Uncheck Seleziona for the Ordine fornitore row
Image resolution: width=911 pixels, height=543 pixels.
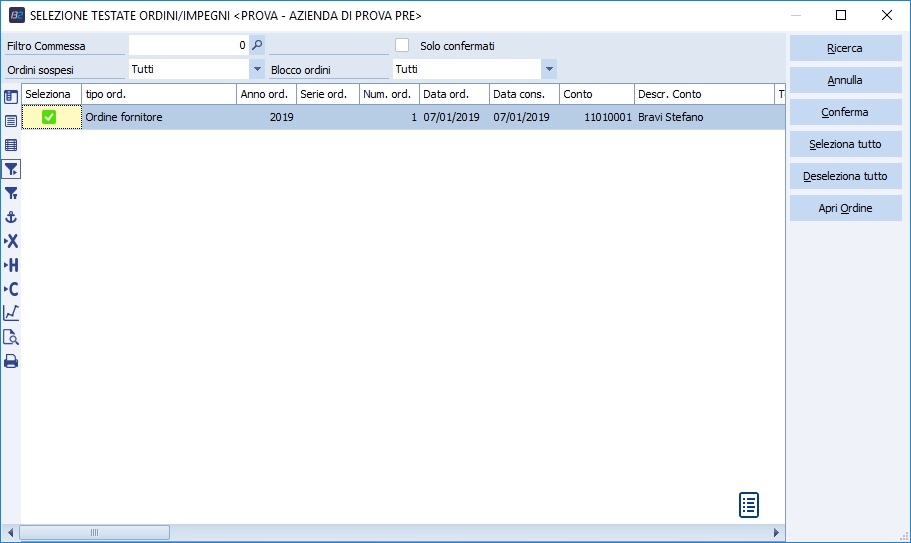49,117
